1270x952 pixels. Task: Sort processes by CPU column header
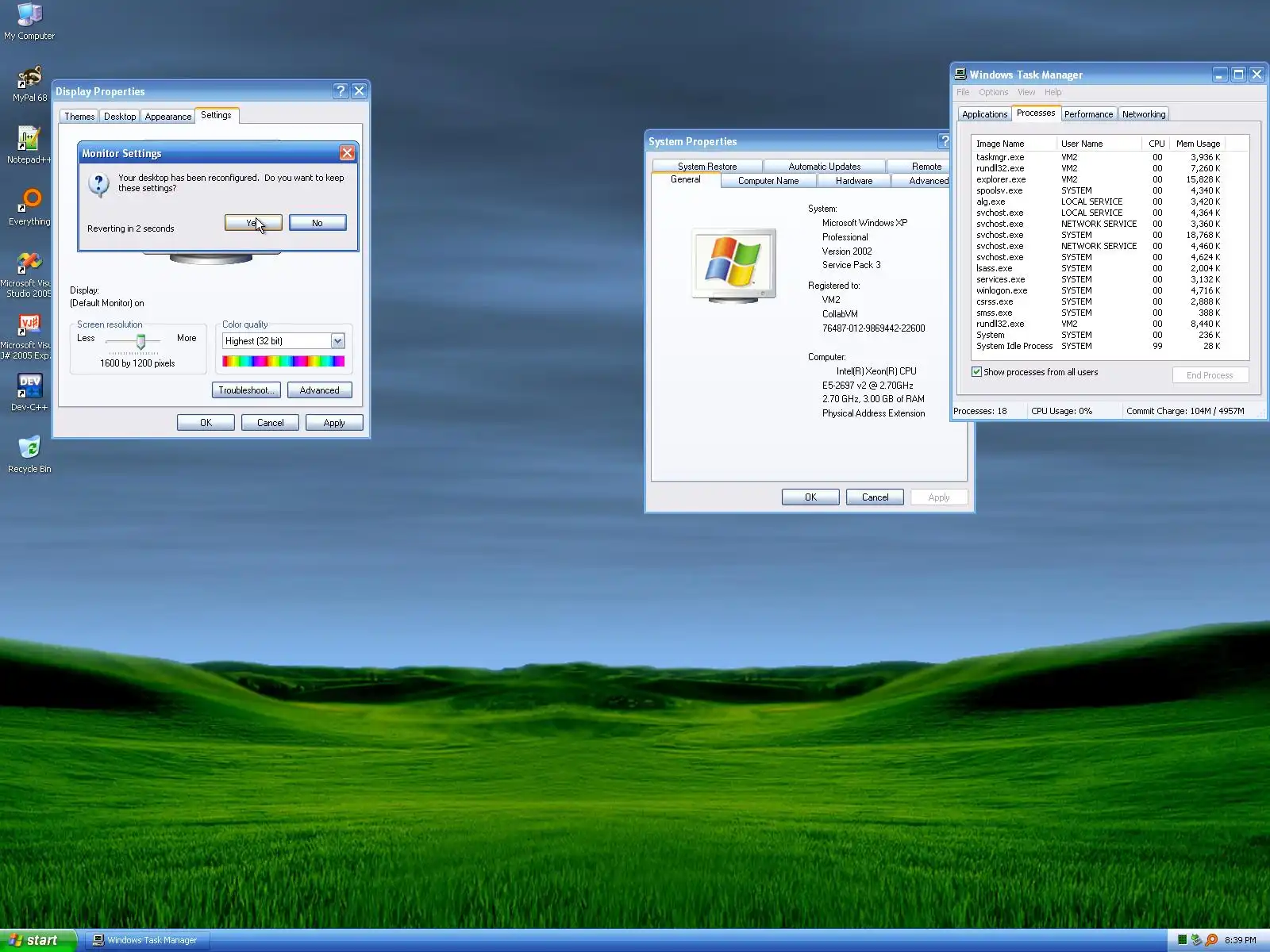pyautogui.click(x=1156, y=144)
